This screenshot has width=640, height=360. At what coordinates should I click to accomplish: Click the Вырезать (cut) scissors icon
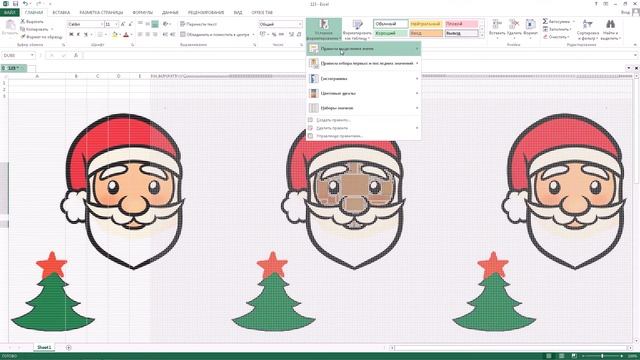(23, 21)
